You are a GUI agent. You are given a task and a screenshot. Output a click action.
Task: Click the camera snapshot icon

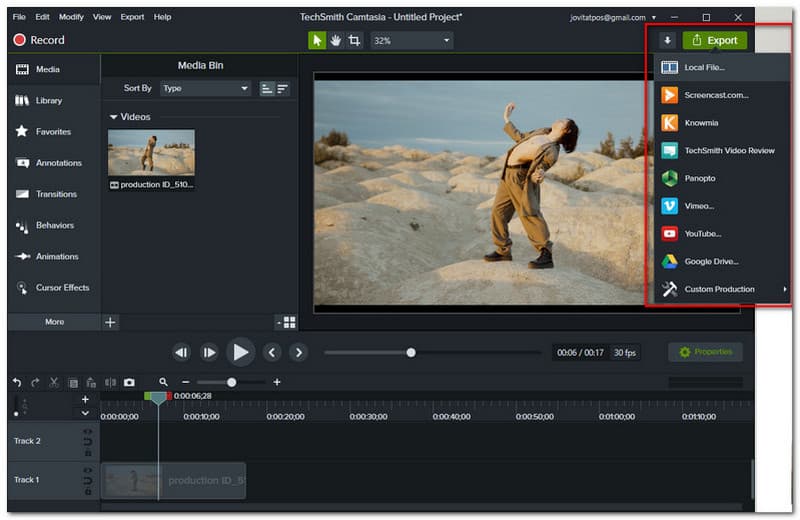[129, 382]
